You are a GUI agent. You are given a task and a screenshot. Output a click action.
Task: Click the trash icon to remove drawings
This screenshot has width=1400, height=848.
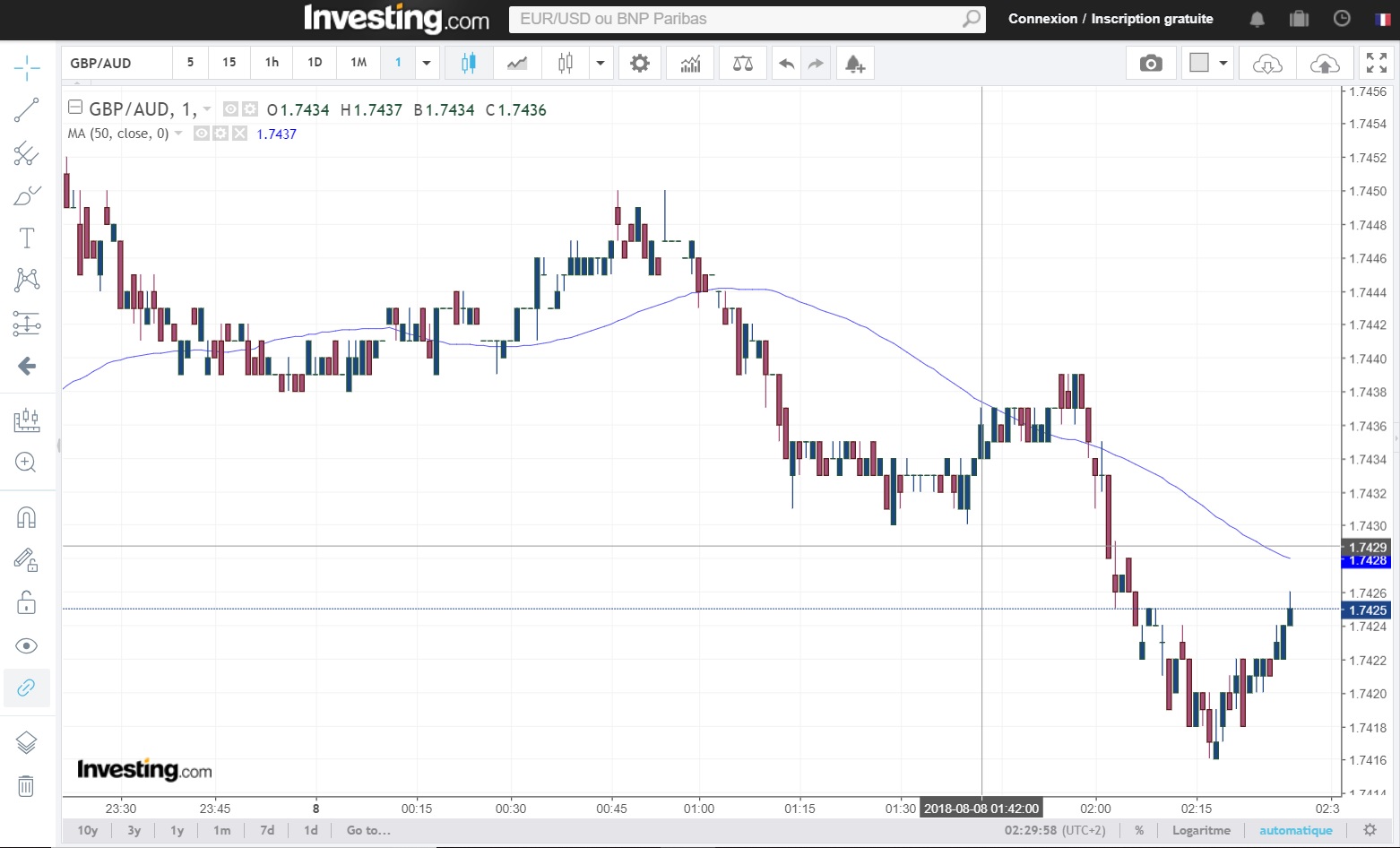26,786
